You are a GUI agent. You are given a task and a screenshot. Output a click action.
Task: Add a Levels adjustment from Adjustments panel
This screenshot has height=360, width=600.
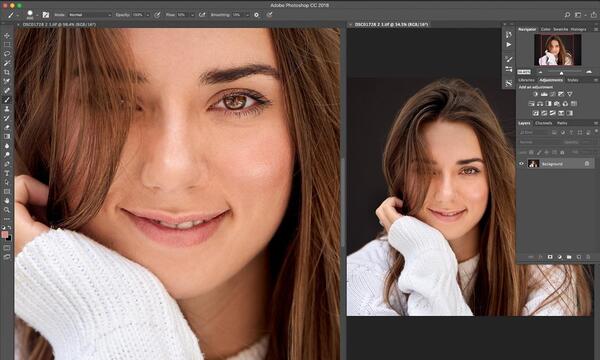click(x=544, y=94)
